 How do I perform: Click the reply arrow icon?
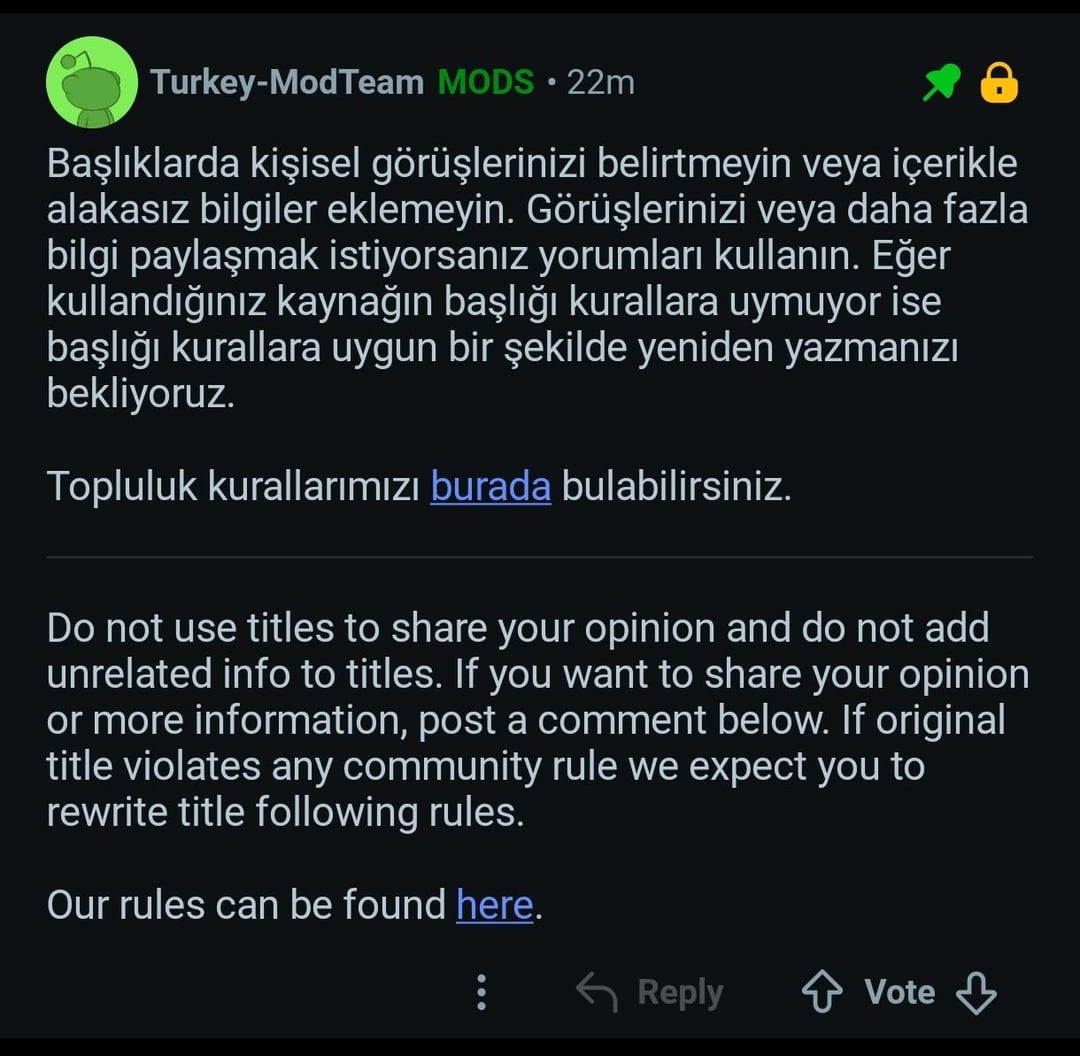[x=597, y=992]
